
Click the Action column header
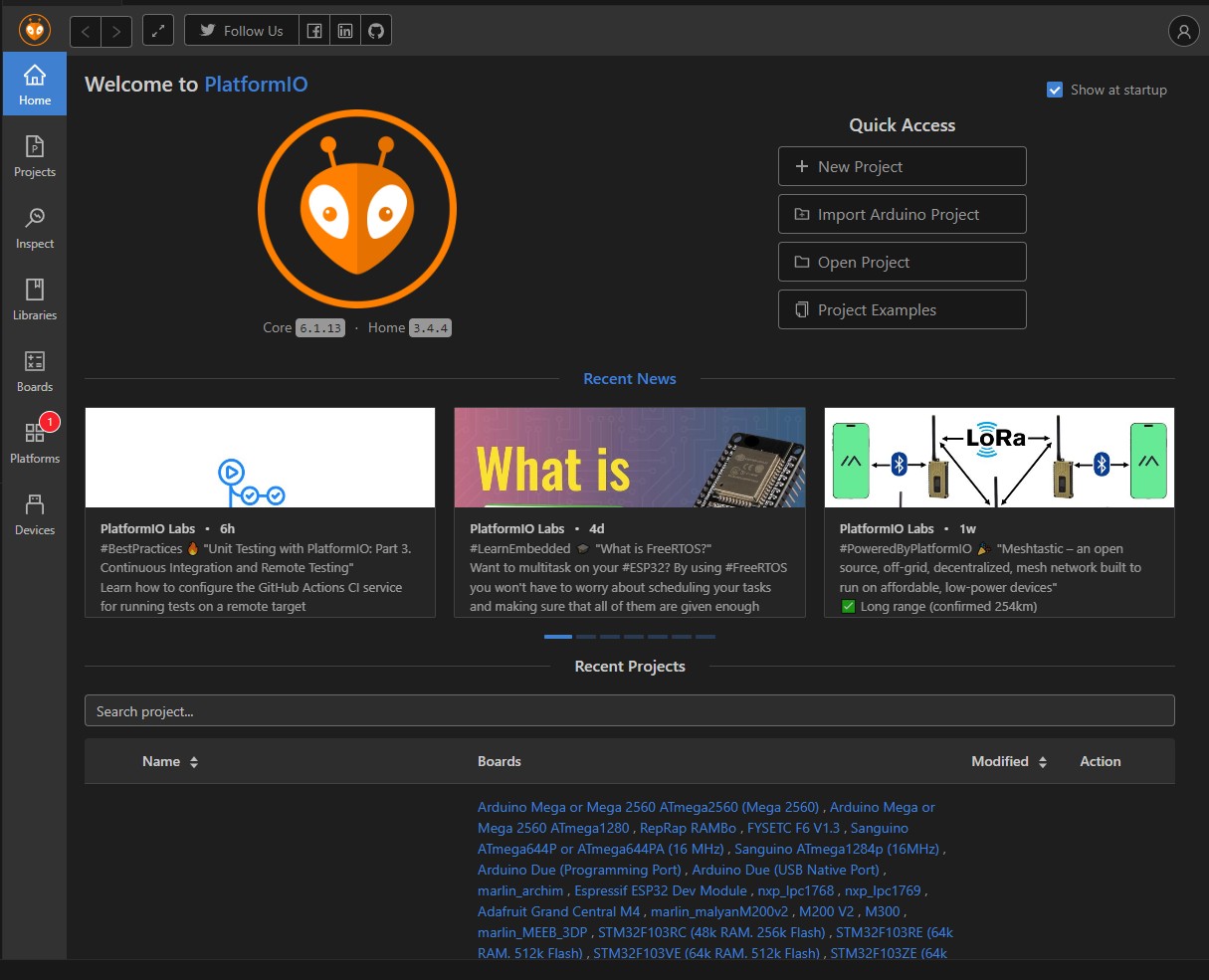1101,761
